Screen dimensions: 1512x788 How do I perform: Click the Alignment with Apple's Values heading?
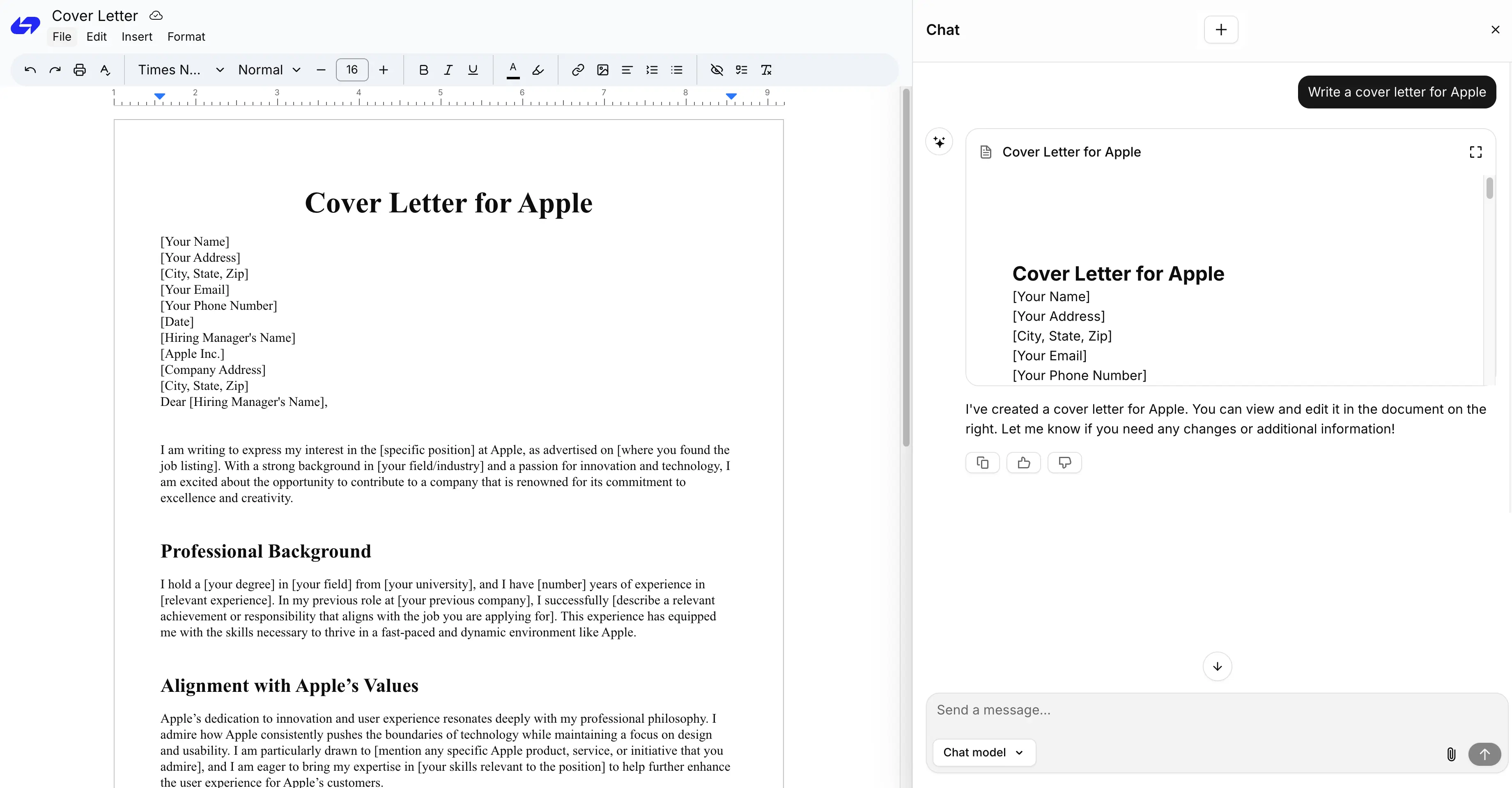point(290,686)
